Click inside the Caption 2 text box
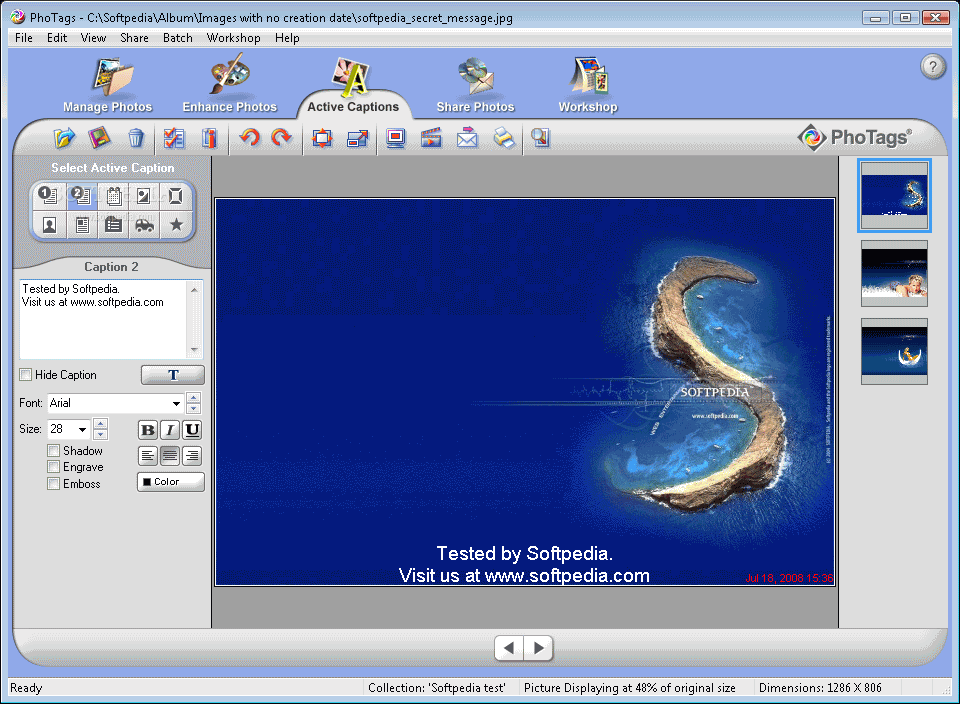The width and height of the screenshot is (960, 704). coord(104,319)
